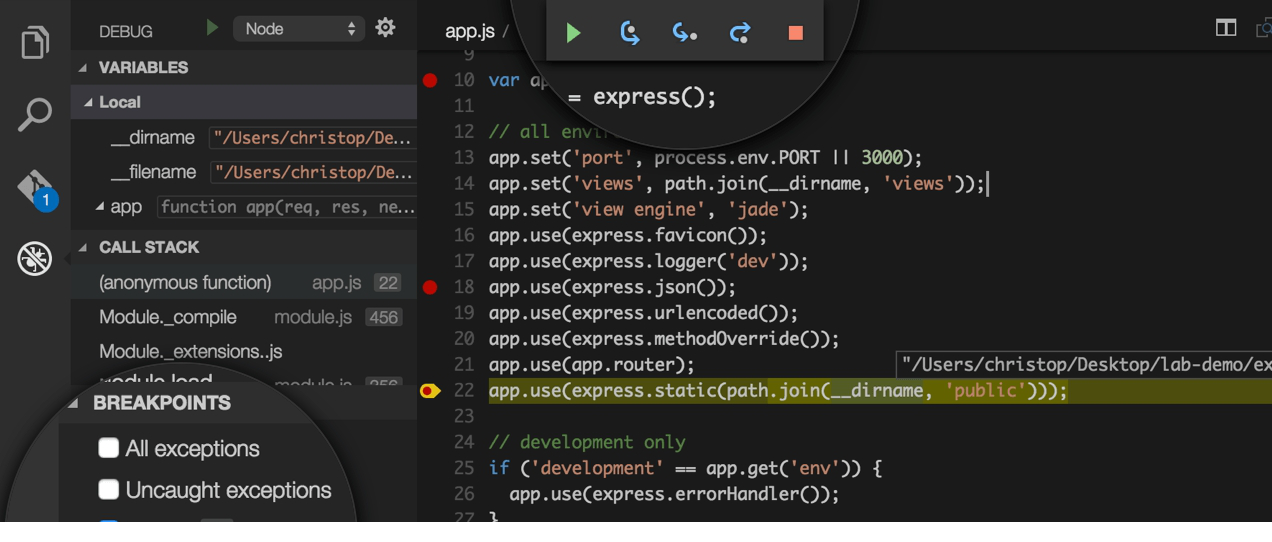Click the badge 22 beside app.js frame
This screenshot has height=542, width=1272.
387,283
